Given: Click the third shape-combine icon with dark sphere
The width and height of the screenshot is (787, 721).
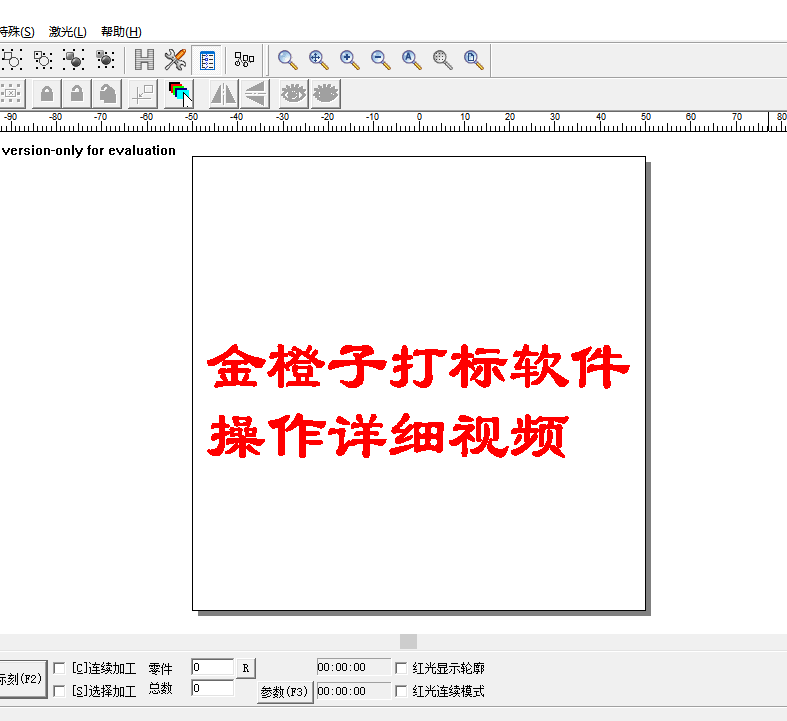Looking at the screenshot, I should (74, 60).
